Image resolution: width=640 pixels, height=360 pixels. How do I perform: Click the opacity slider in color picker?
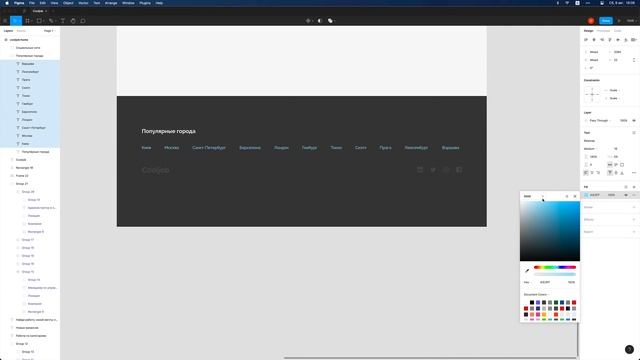click(555, 274)
